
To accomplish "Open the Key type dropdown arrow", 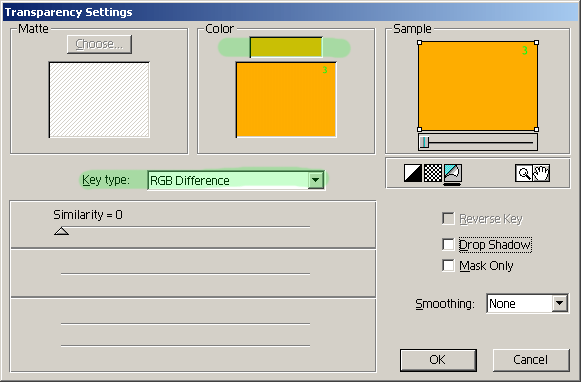I will click(x=316, y=180).
